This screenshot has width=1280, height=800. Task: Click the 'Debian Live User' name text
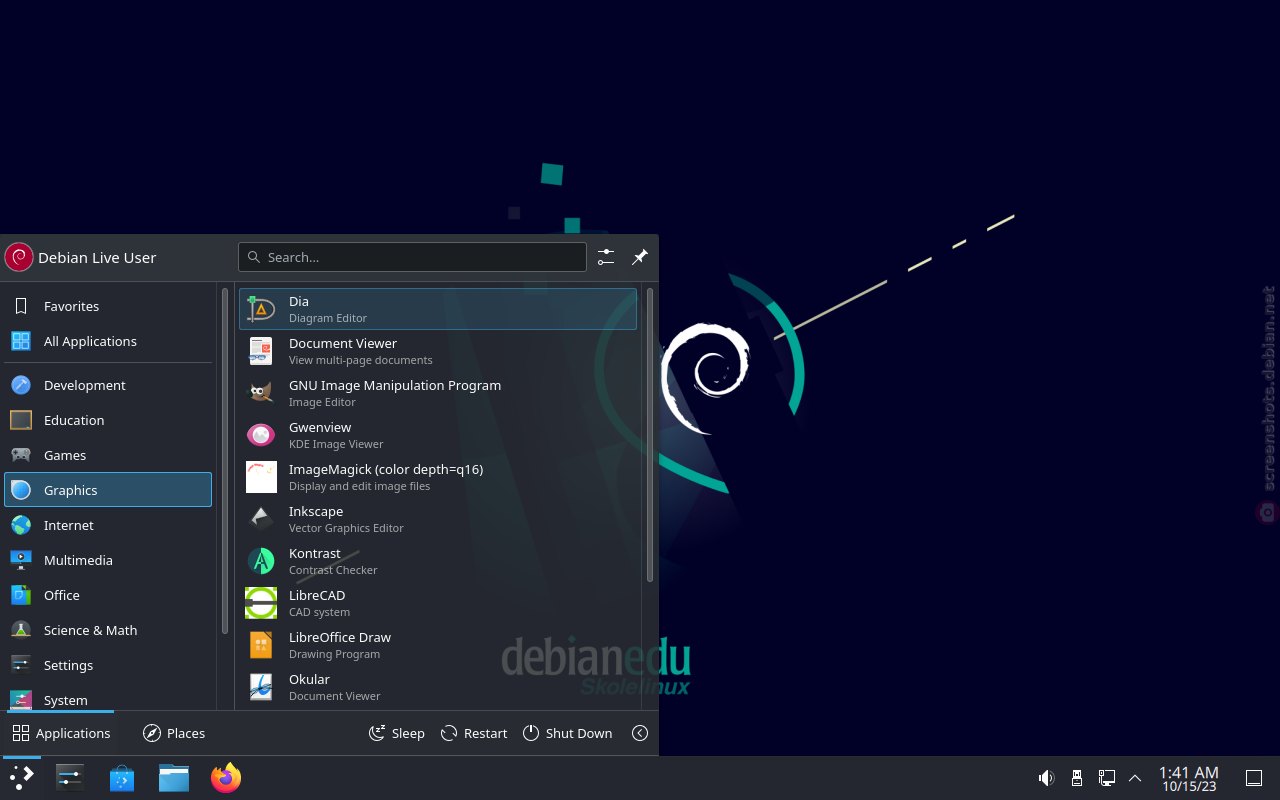(x=97, y=257)
